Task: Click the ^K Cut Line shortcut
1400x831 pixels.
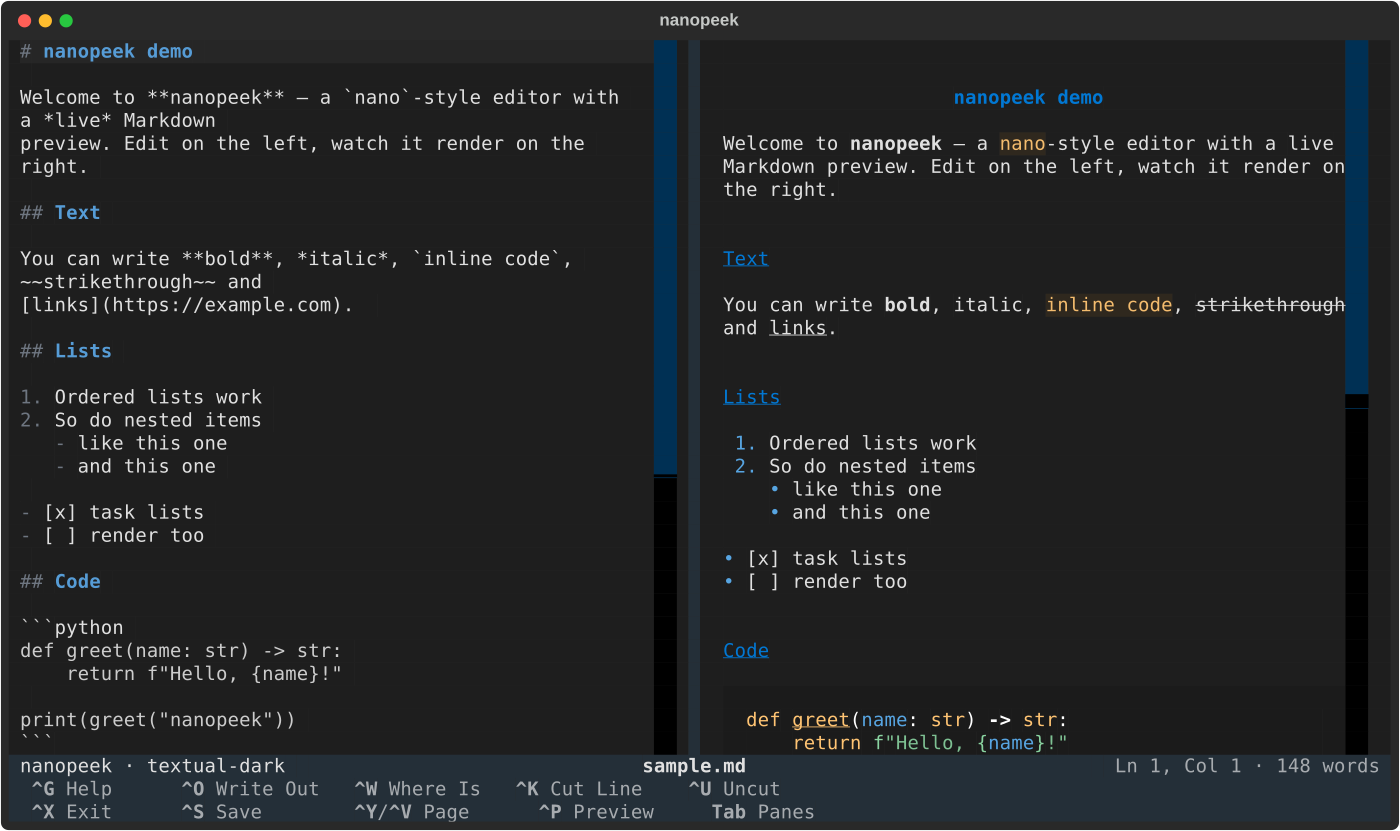Action: click(579, 789)
